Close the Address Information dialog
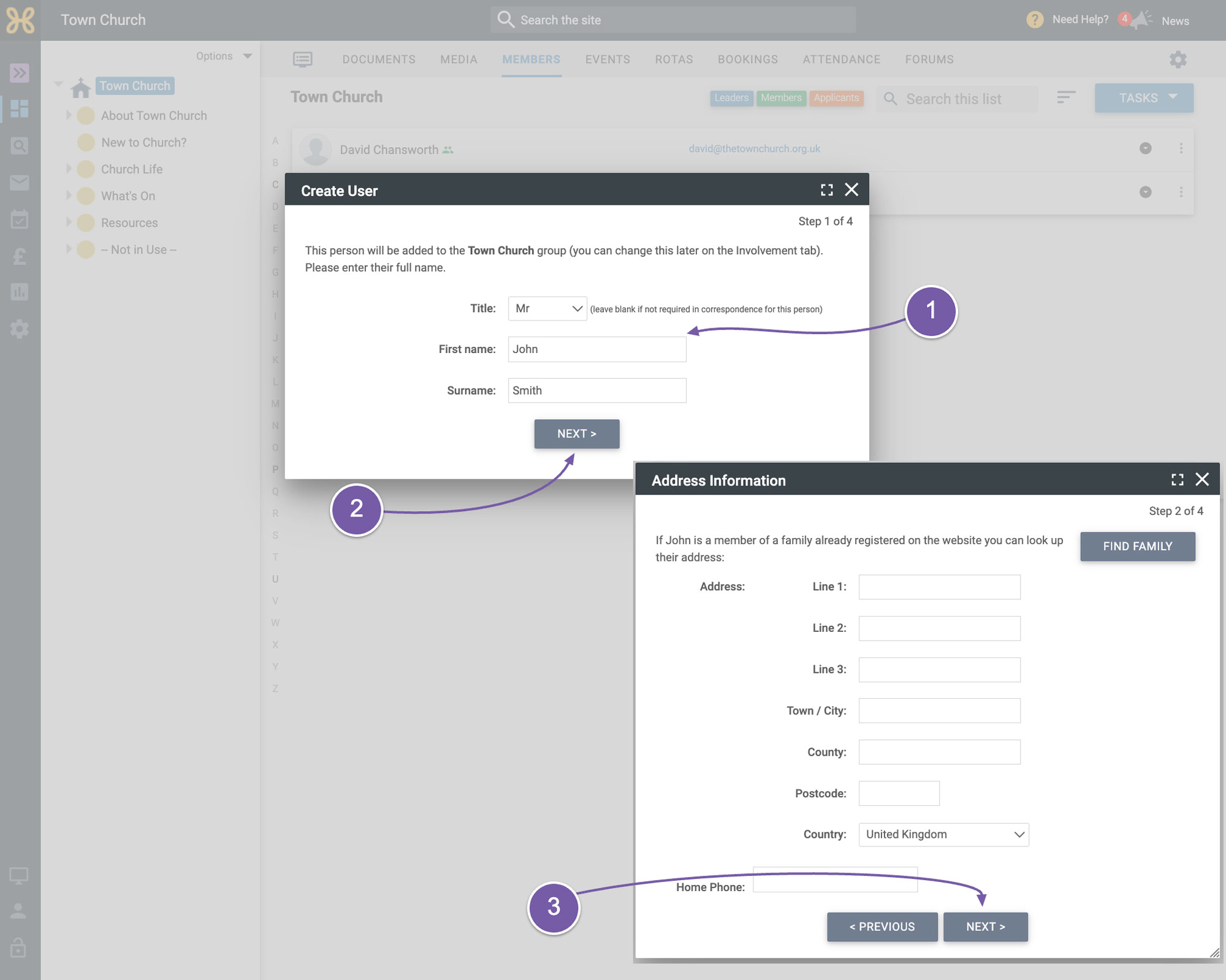 click(x=1202, y=480)
